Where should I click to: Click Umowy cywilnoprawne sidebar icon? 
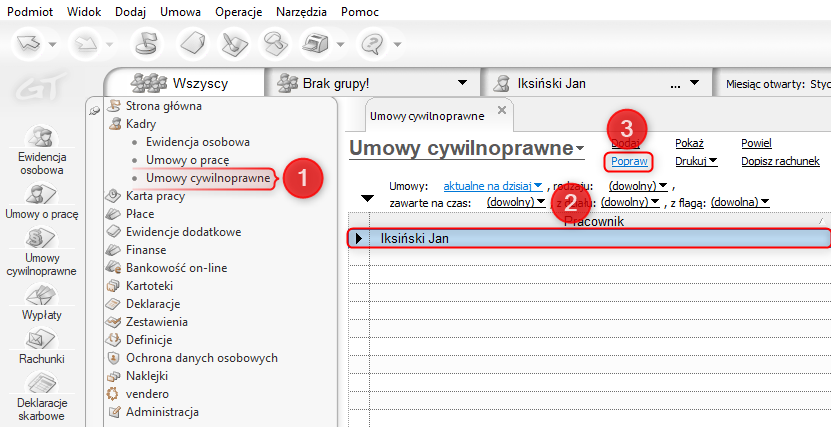[x=41, y=252]
